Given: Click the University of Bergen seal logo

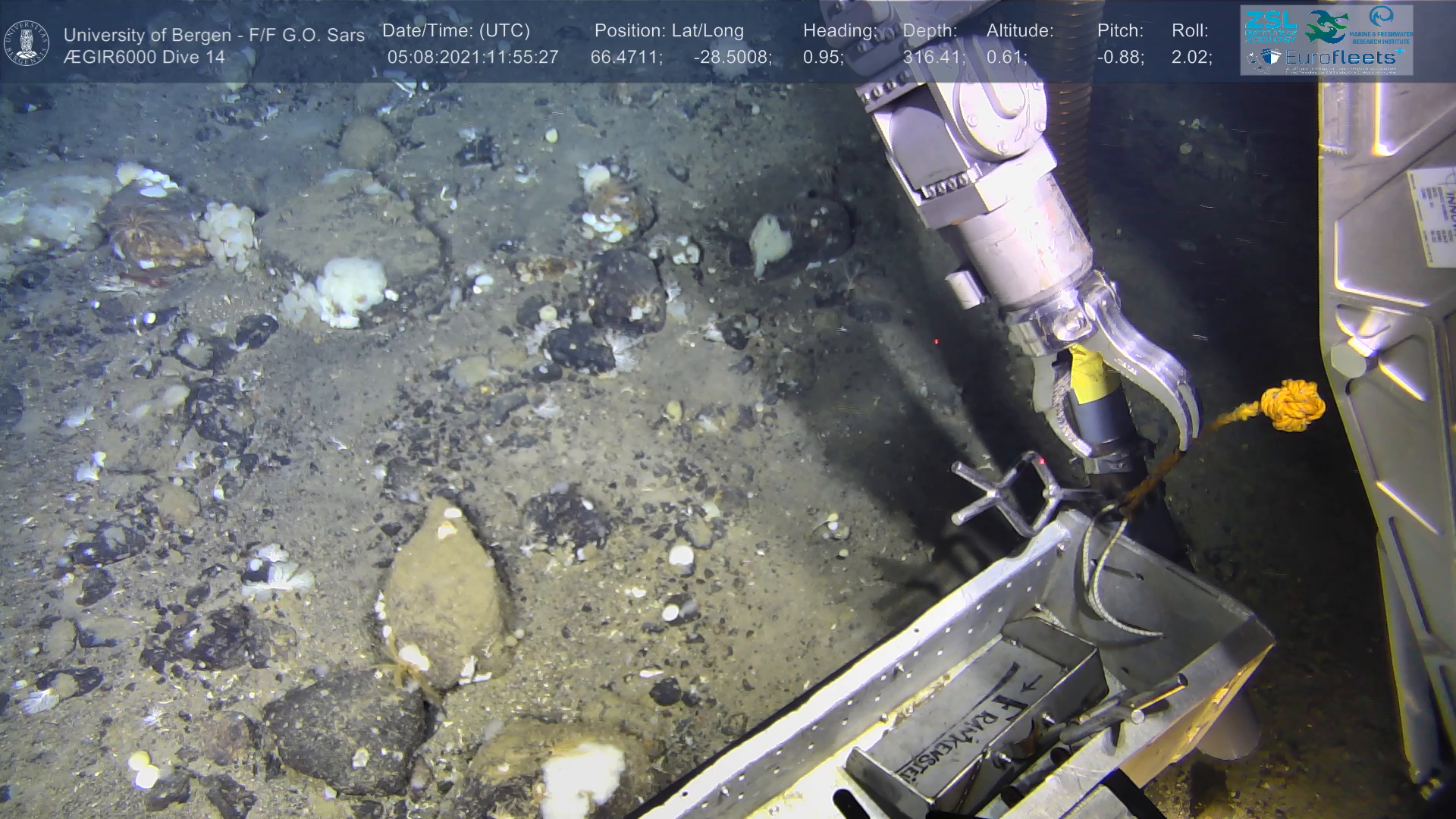Looking at the screenshot, I should point(27,42).
